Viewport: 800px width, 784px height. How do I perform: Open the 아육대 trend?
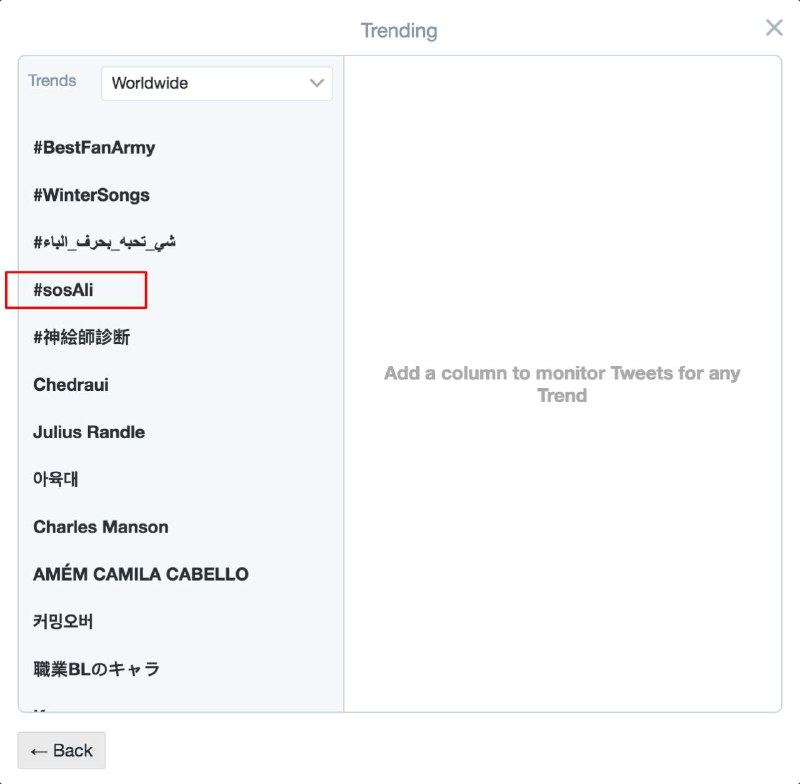click(56, 479)
